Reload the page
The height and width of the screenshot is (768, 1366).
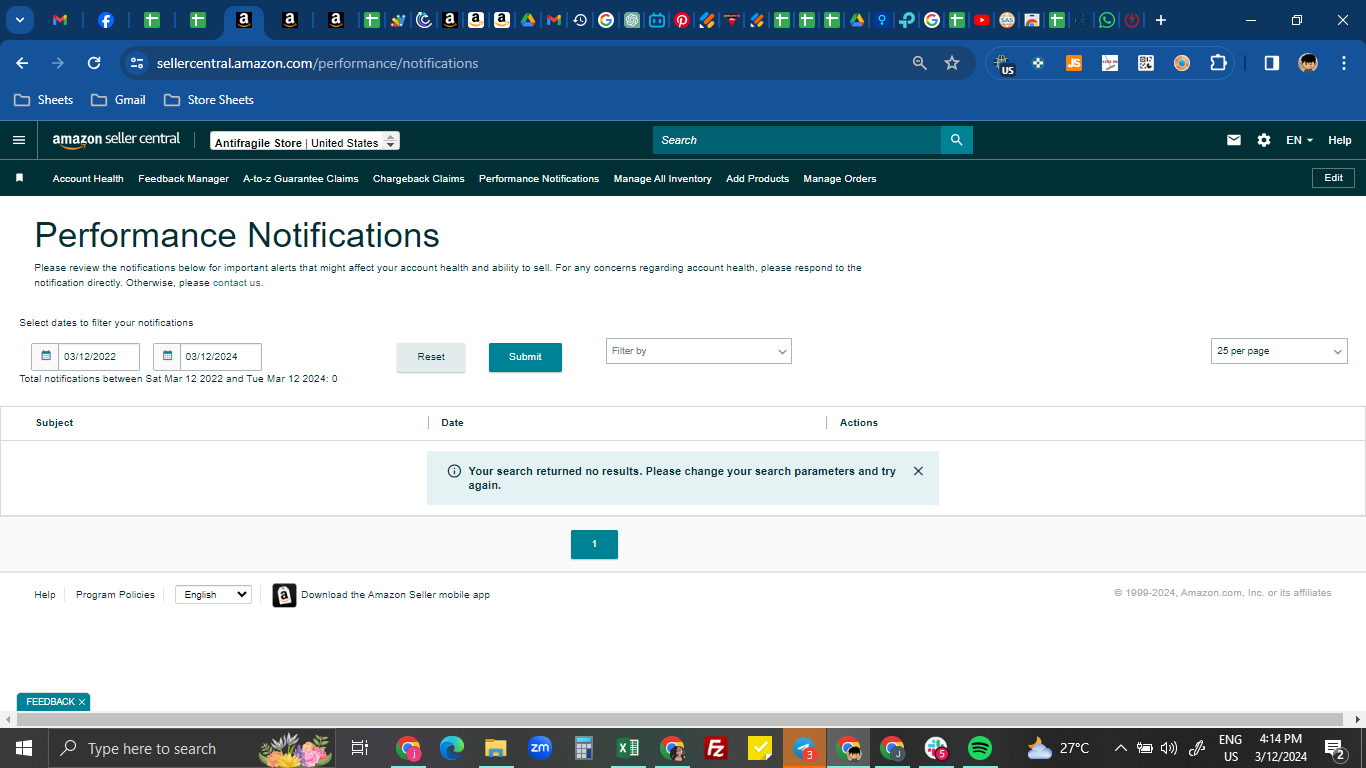[x=94, y=63]
